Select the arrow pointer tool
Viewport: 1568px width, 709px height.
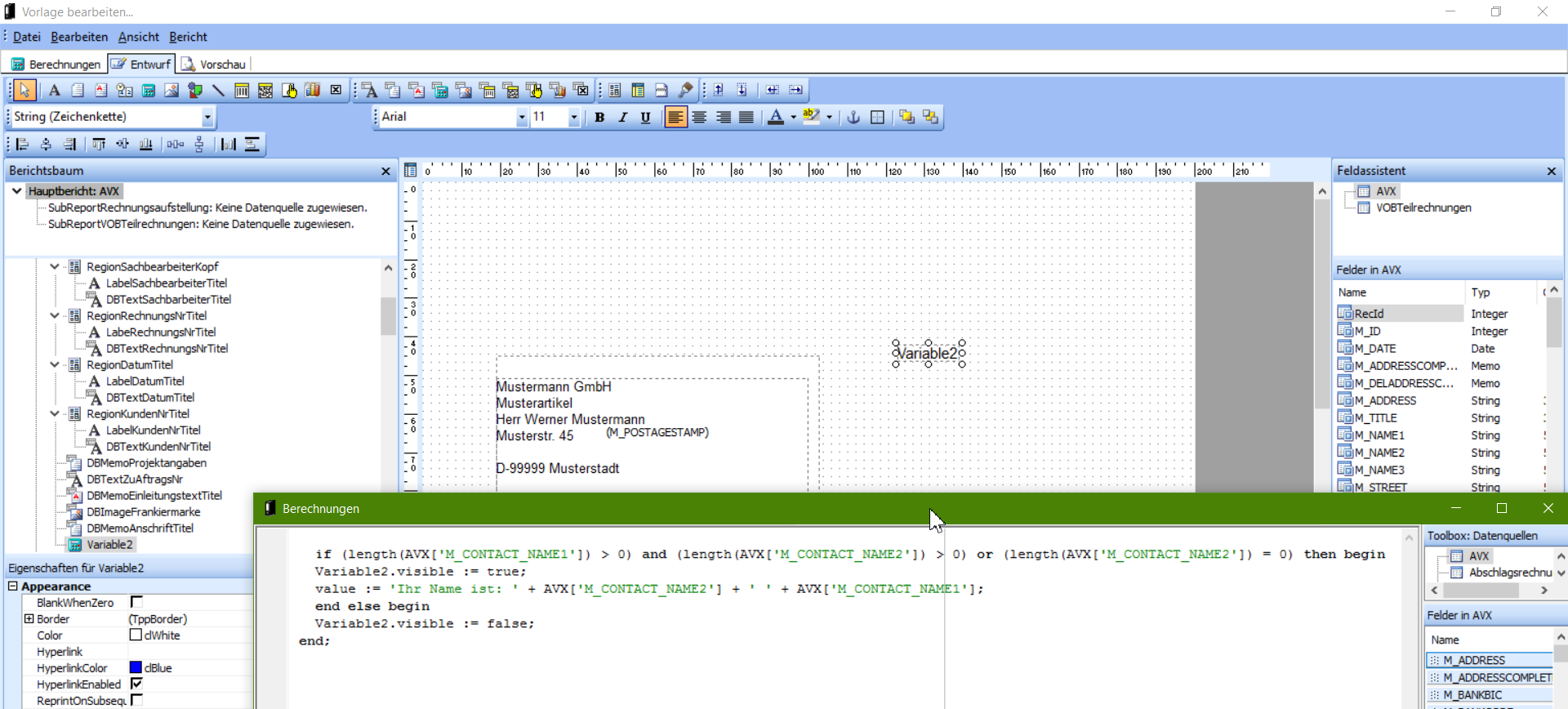(x=24, y=90)
